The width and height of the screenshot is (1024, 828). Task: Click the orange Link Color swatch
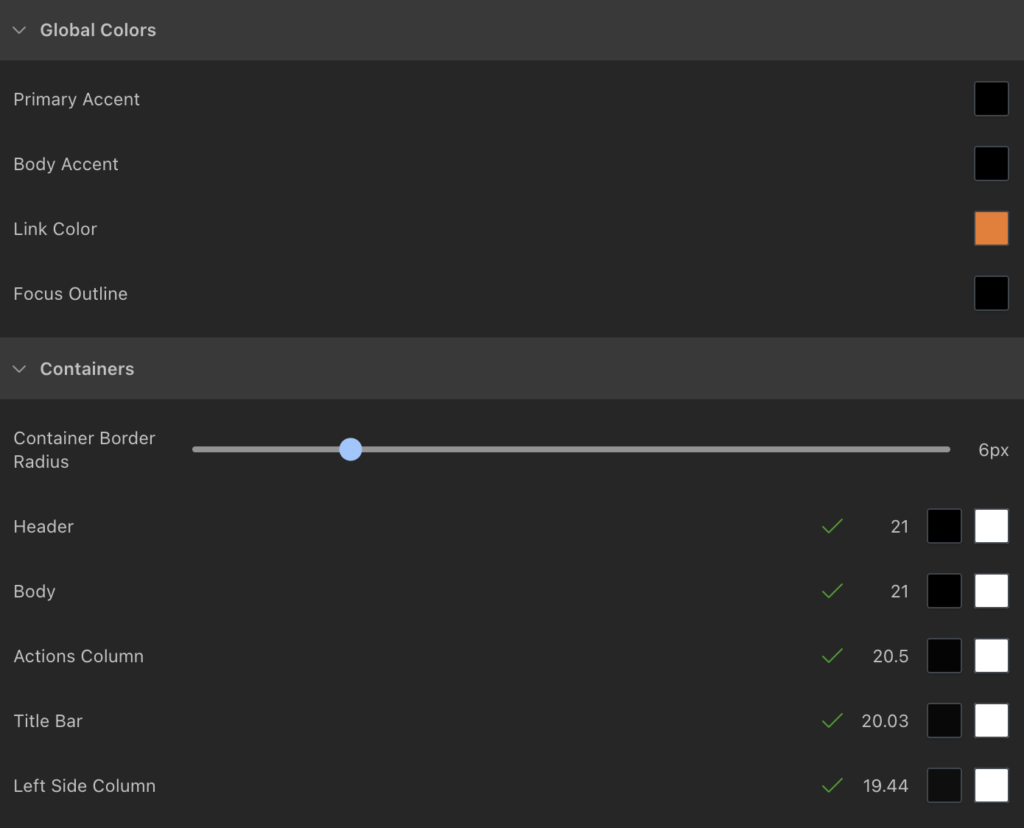click(991, 229)
